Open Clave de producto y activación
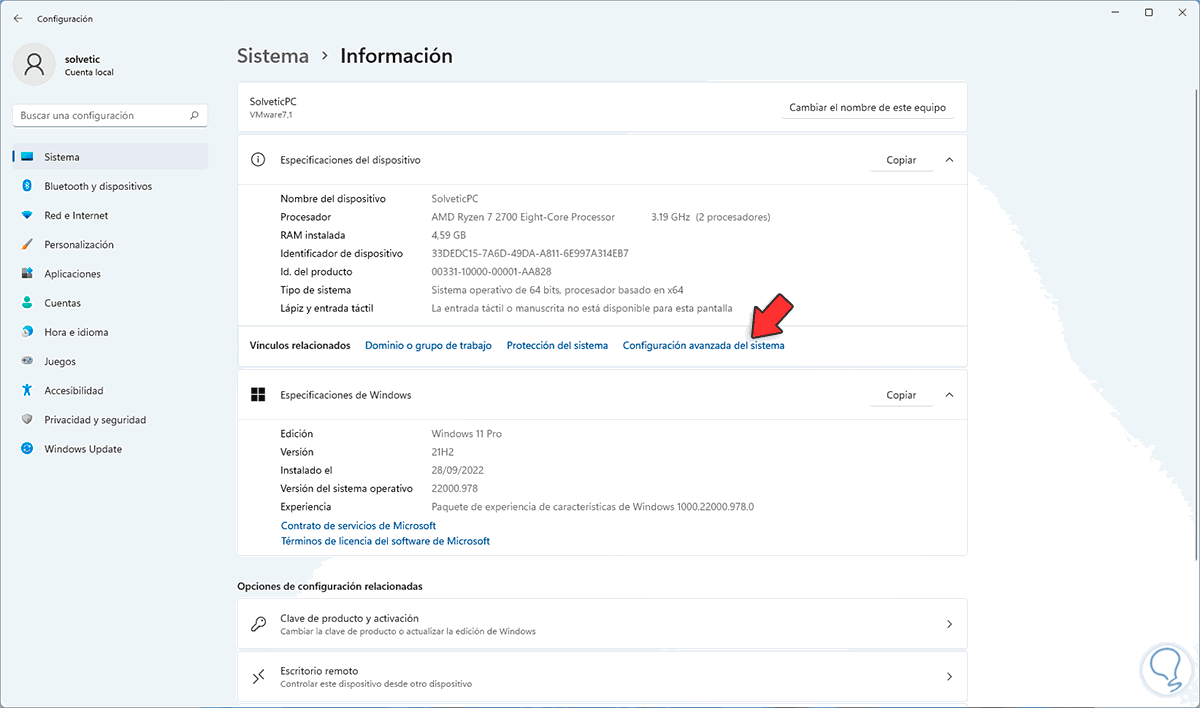1200x708 pixels. coord(602,624)
